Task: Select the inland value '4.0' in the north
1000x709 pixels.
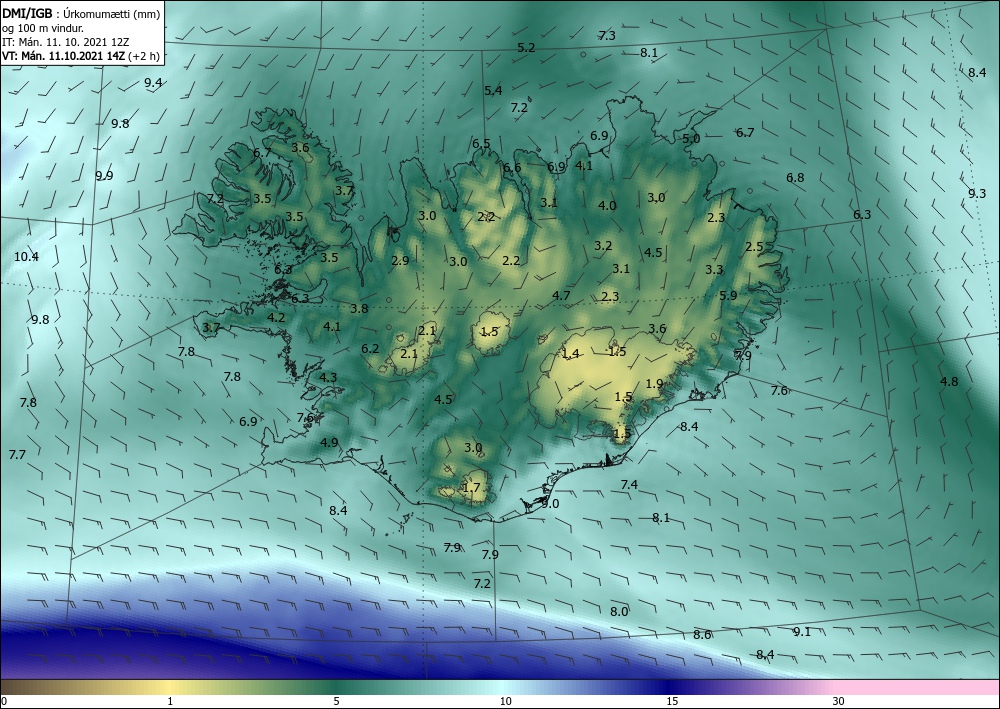Action: (x=607, y=205)
